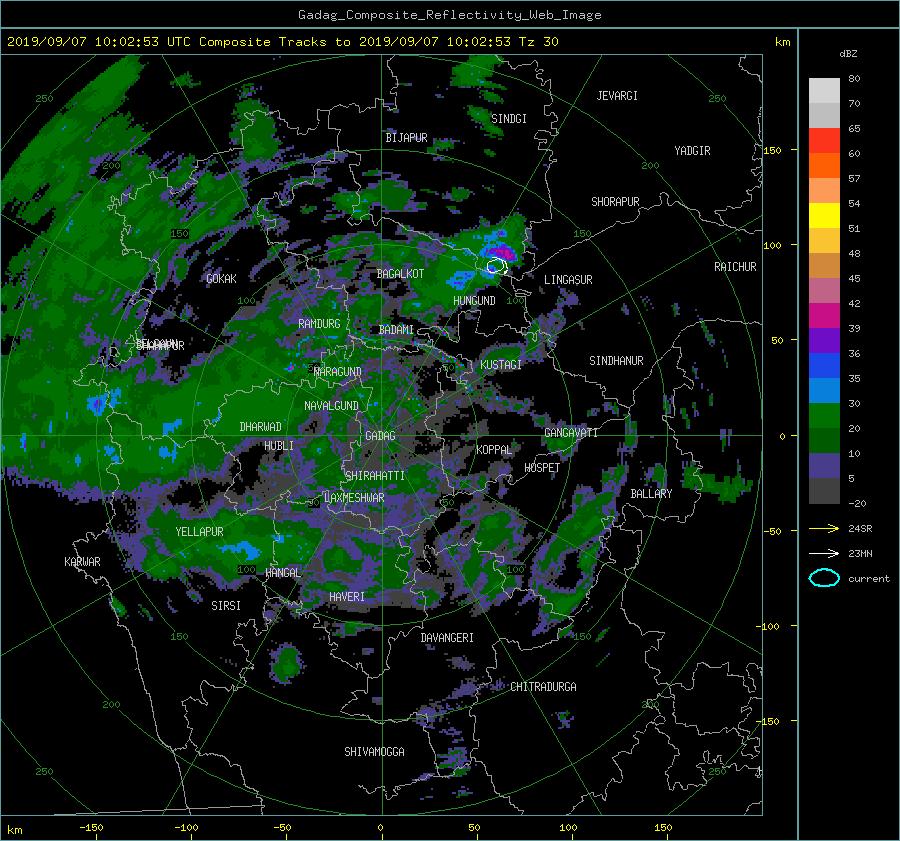
Task: Click the HUBLI city label
Action: [279, 445]
